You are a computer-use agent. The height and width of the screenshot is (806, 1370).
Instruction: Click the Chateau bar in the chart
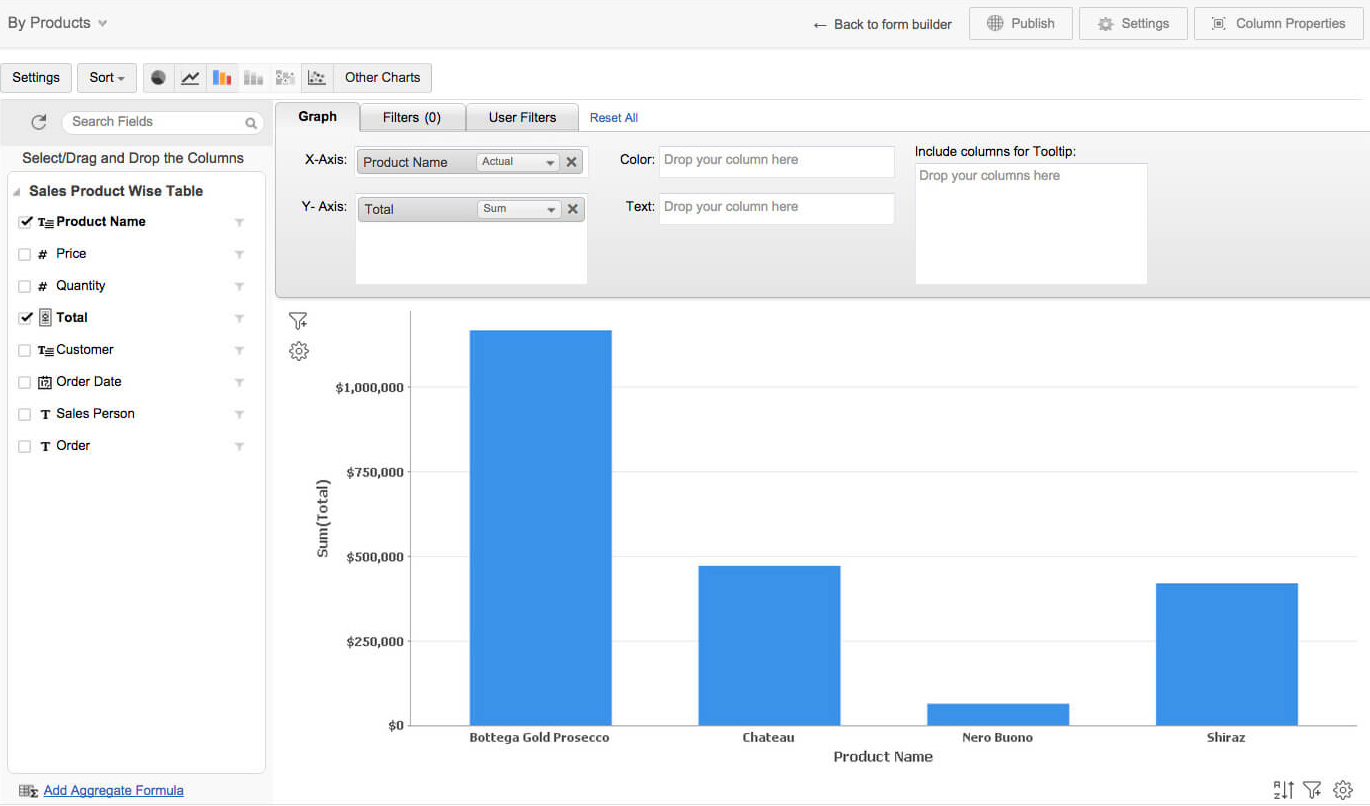[769, 646]
